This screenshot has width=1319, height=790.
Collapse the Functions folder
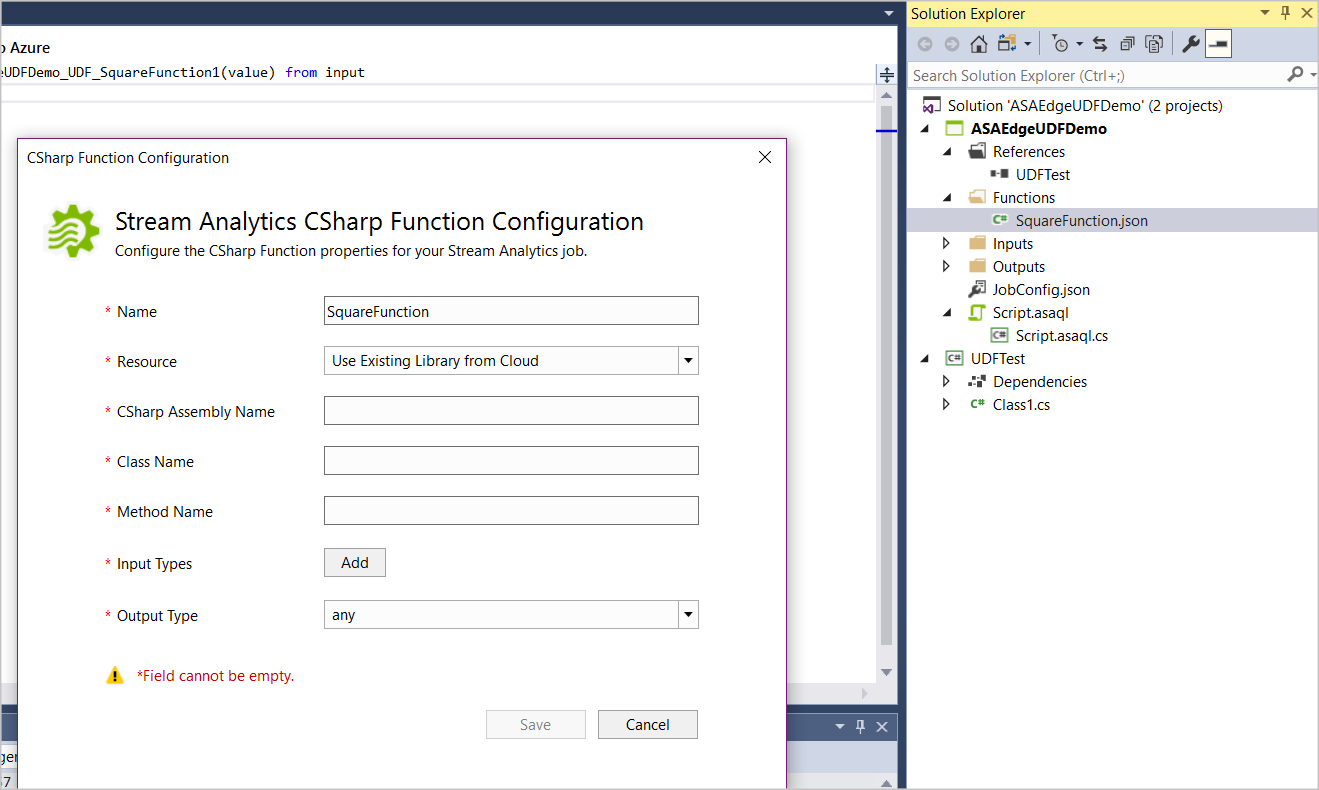tap(946, 197)
